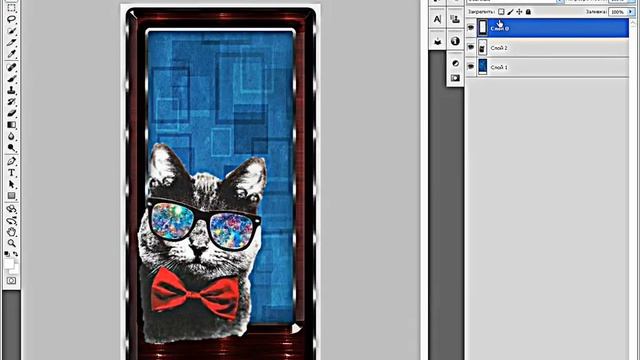This screenshot has width=640, height=360.
Task: Open the Info panel icon
Action: [455, 41]
